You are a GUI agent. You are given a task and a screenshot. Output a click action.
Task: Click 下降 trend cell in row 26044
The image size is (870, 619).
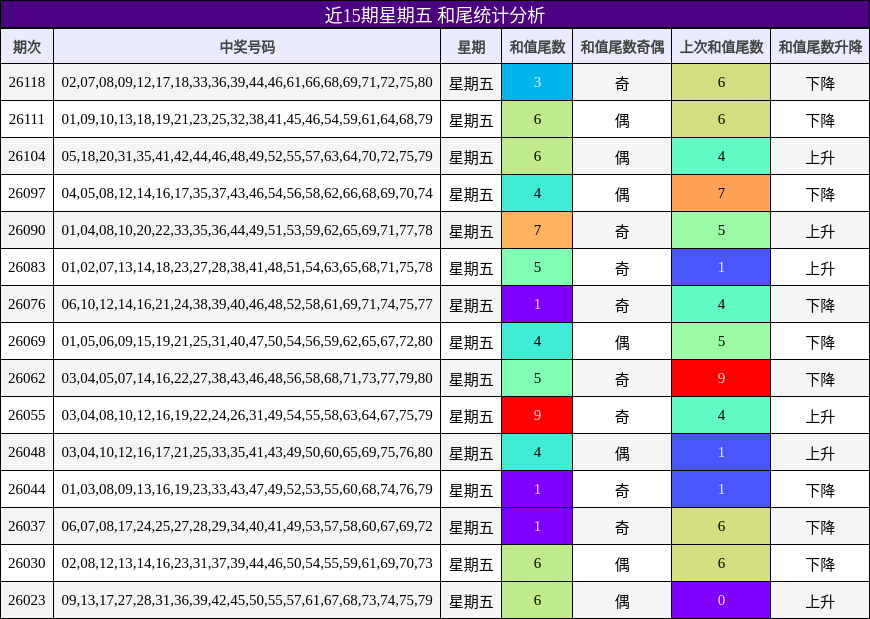(820, 489)
